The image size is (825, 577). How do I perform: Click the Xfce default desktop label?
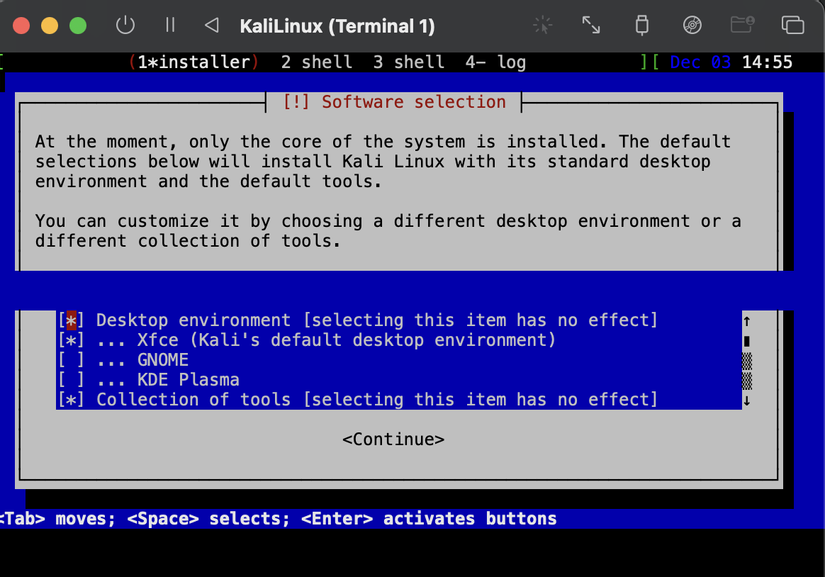[346, 340]
